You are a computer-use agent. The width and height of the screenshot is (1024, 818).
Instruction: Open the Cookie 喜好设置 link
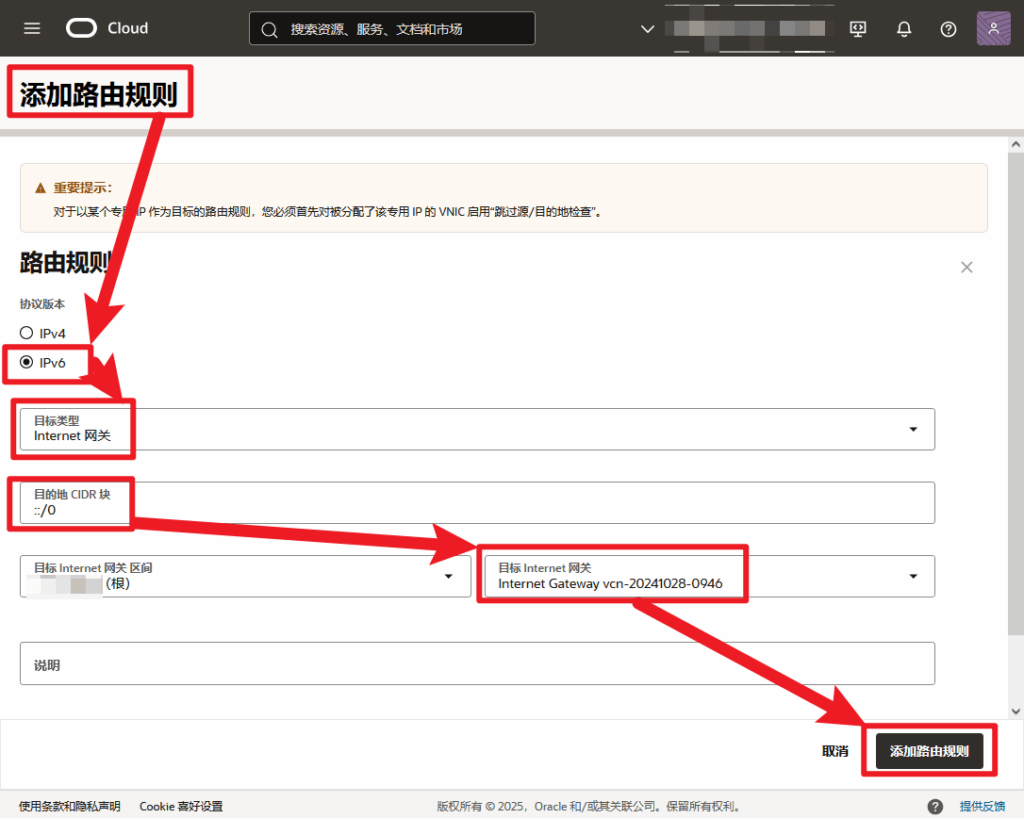181,806
